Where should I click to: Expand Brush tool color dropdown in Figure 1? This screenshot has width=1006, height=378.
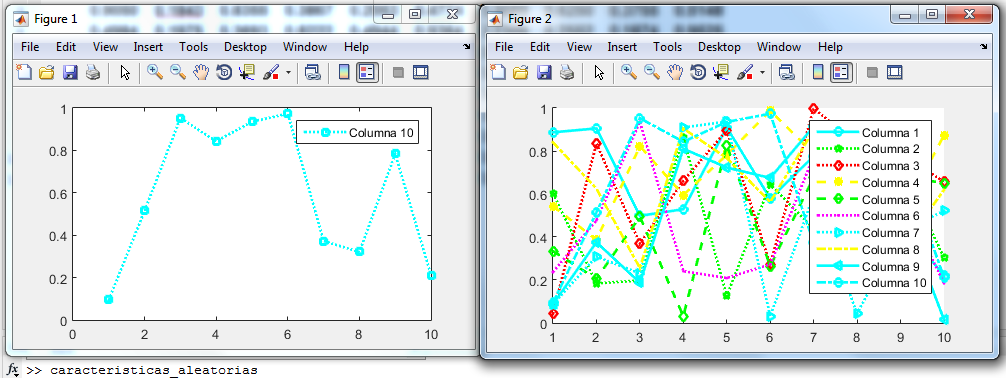coord(288,73)
